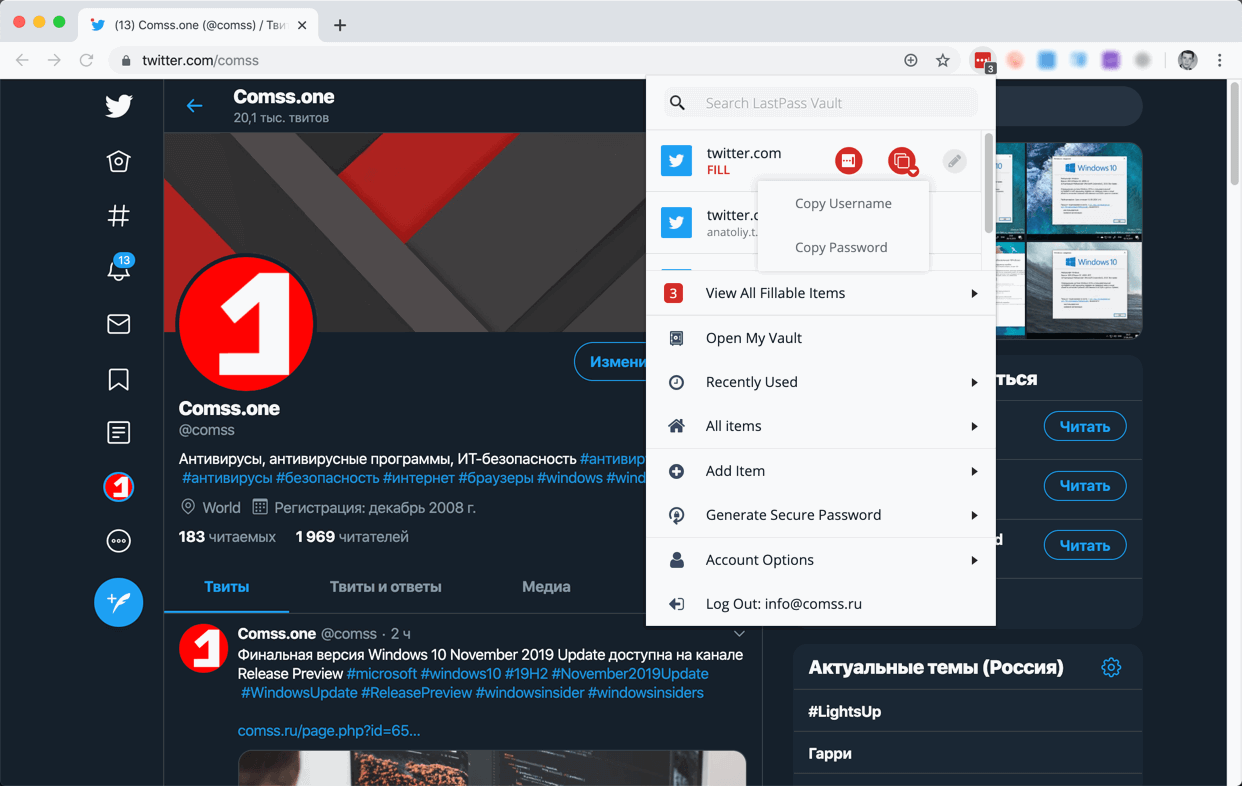The image size is (1242, 786).
Task: Open Bookmarks icon in sidebar
Action: [x=119, y=379]
